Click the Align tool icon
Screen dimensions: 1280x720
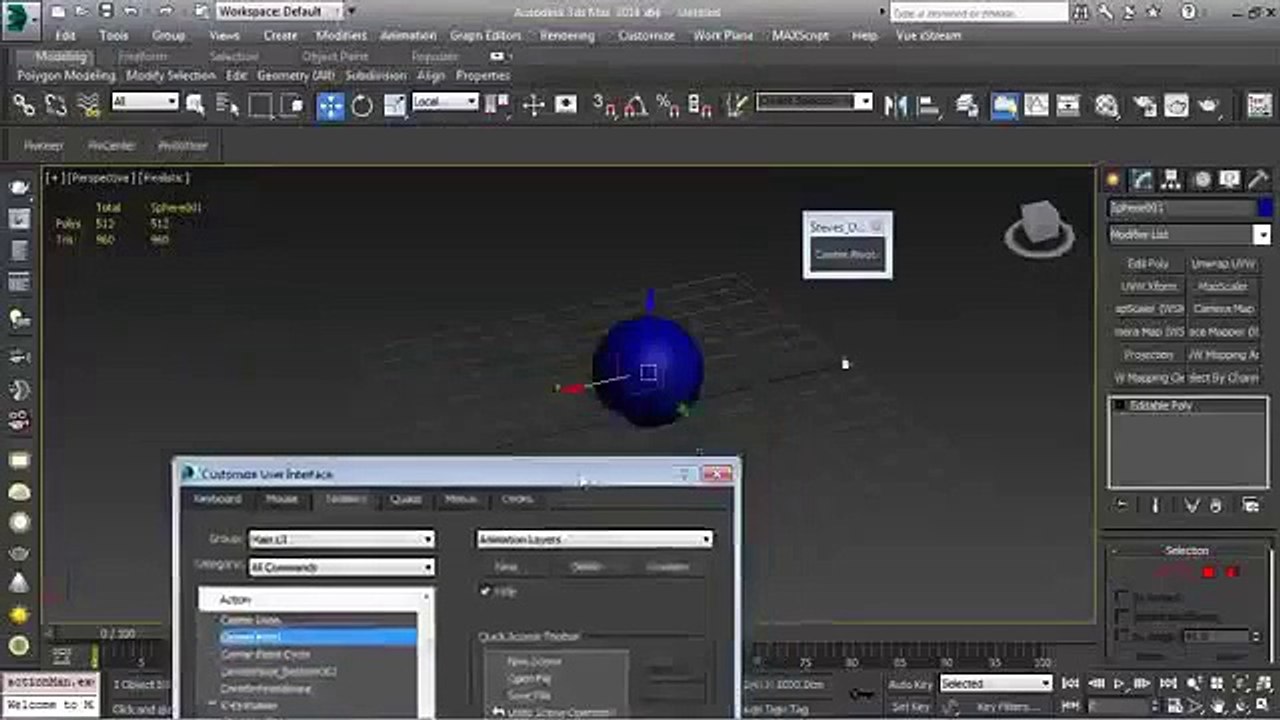pos(928,105)
